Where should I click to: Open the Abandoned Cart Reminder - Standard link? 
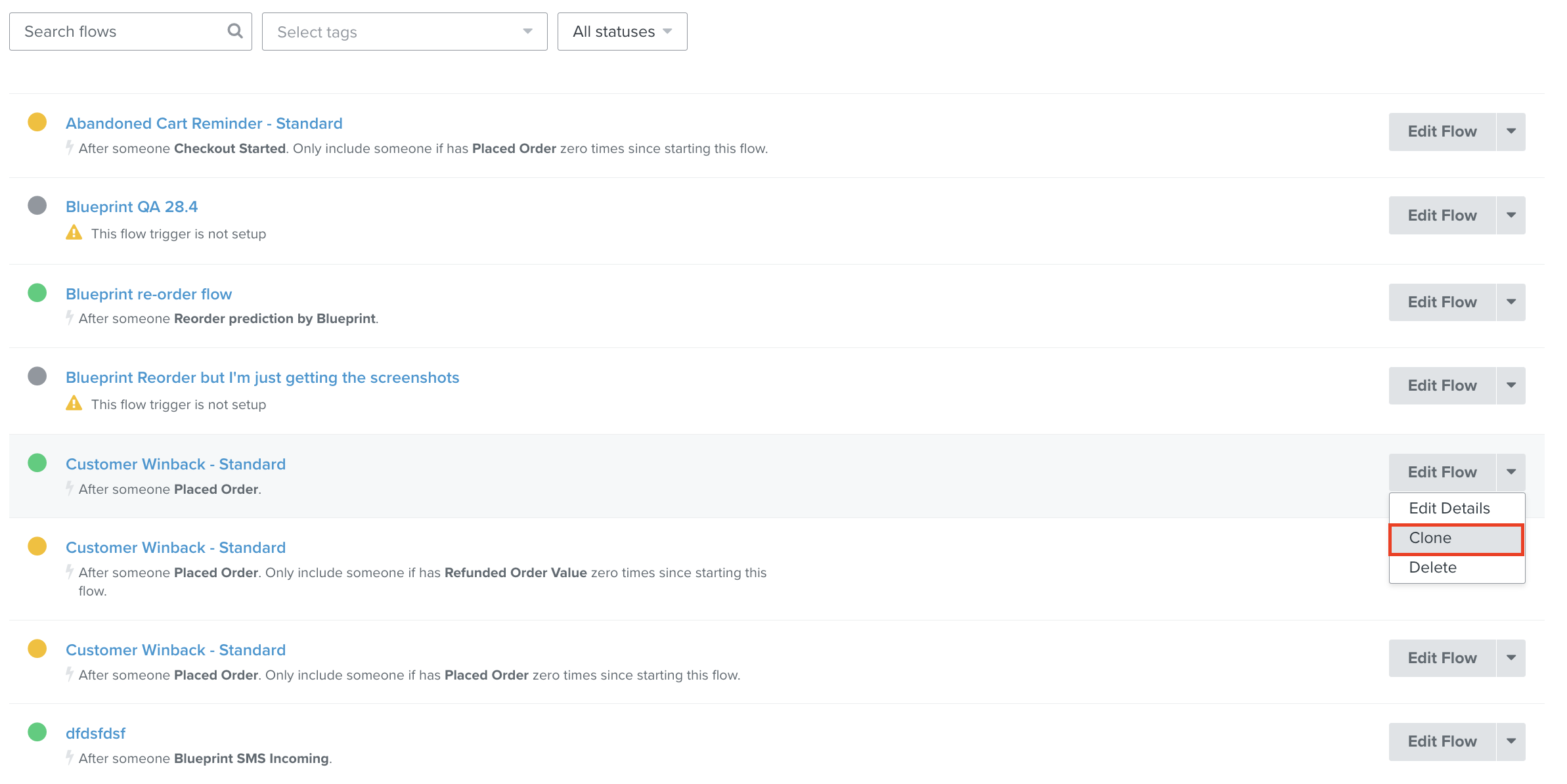[204, 123]
